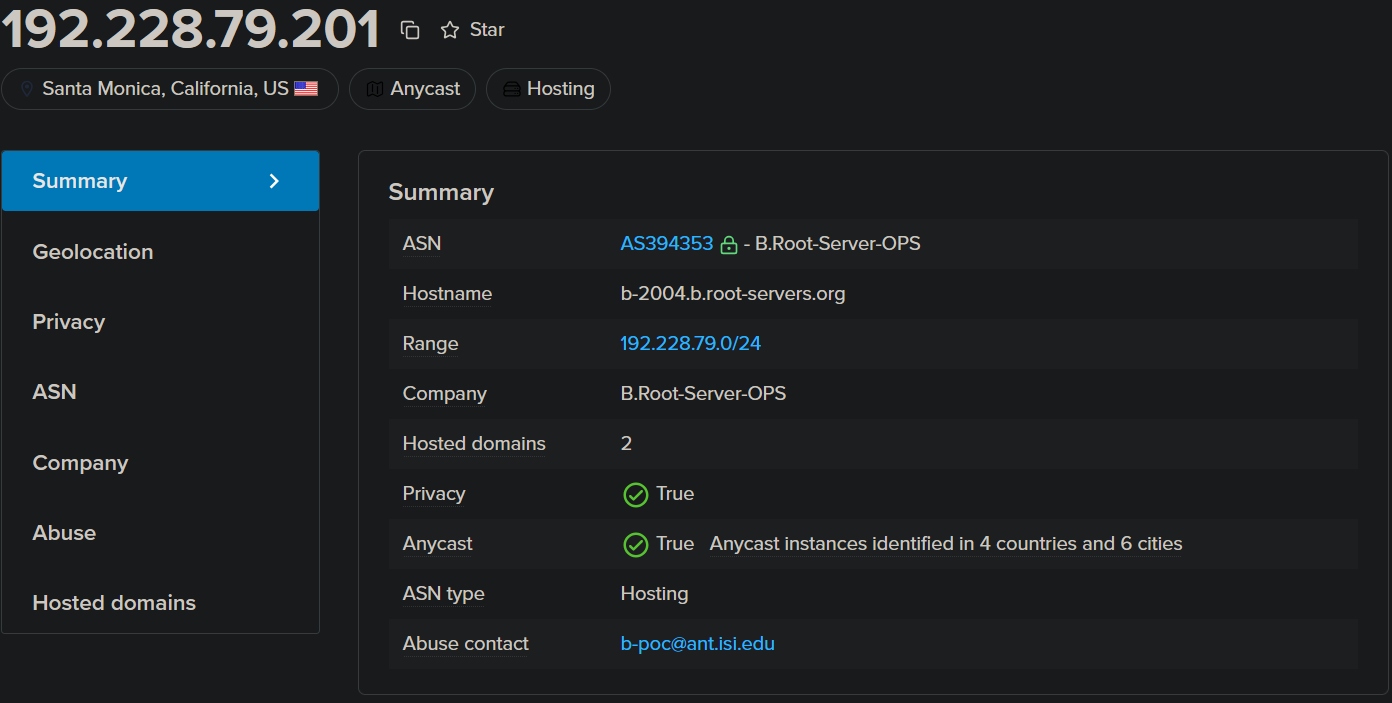Open the AS394353 link
This screenshot has width=1392, height=703.
point(666,244)
